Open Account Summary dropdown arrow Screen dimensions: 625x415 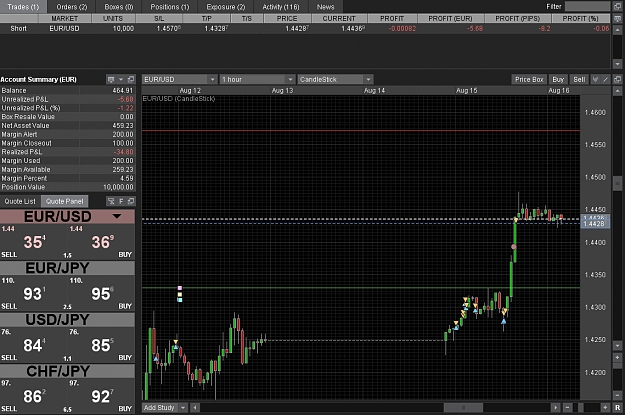tap(121, 79)
